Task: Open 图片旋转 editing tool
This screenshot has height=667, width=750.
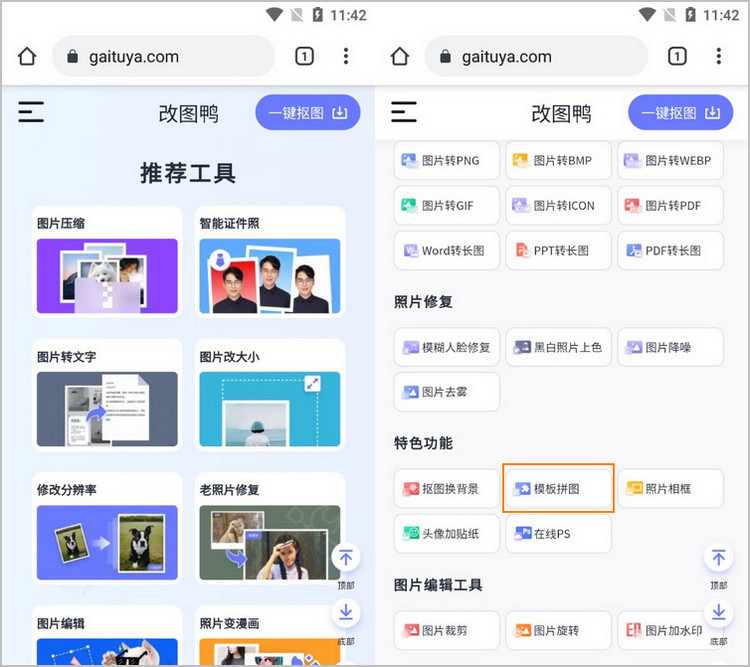Action: pyautogui.click(x=559, y=631)
